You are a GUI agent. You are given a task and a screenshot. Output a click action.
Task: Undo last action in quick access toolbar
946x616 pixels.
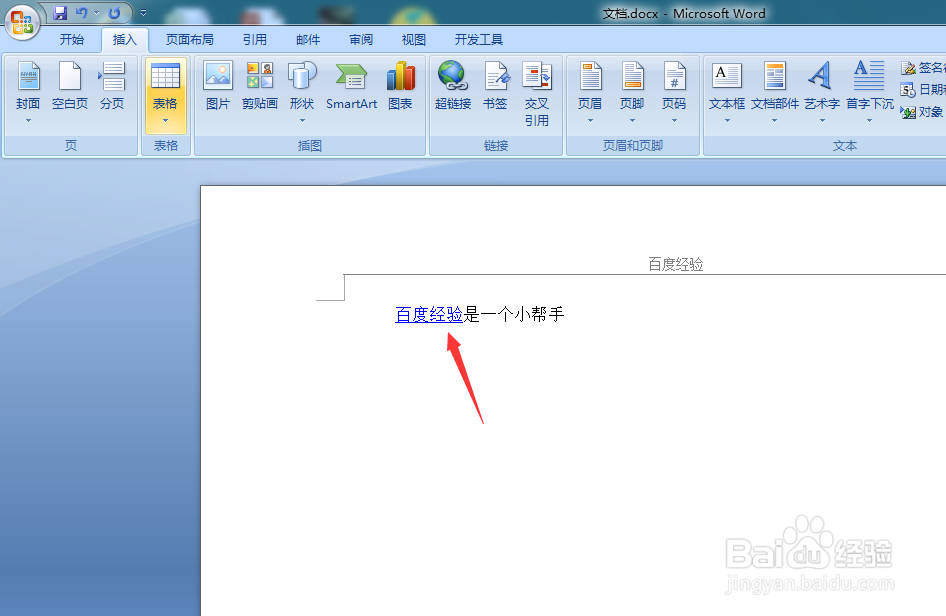(82, 13)
